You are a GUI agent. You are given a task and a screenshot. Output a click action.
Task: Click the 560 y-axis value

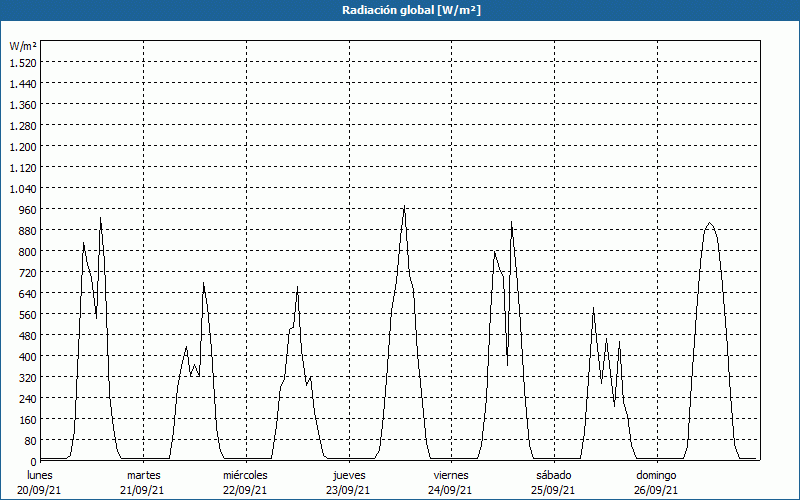pyautogui.click(x=28, y=314)
